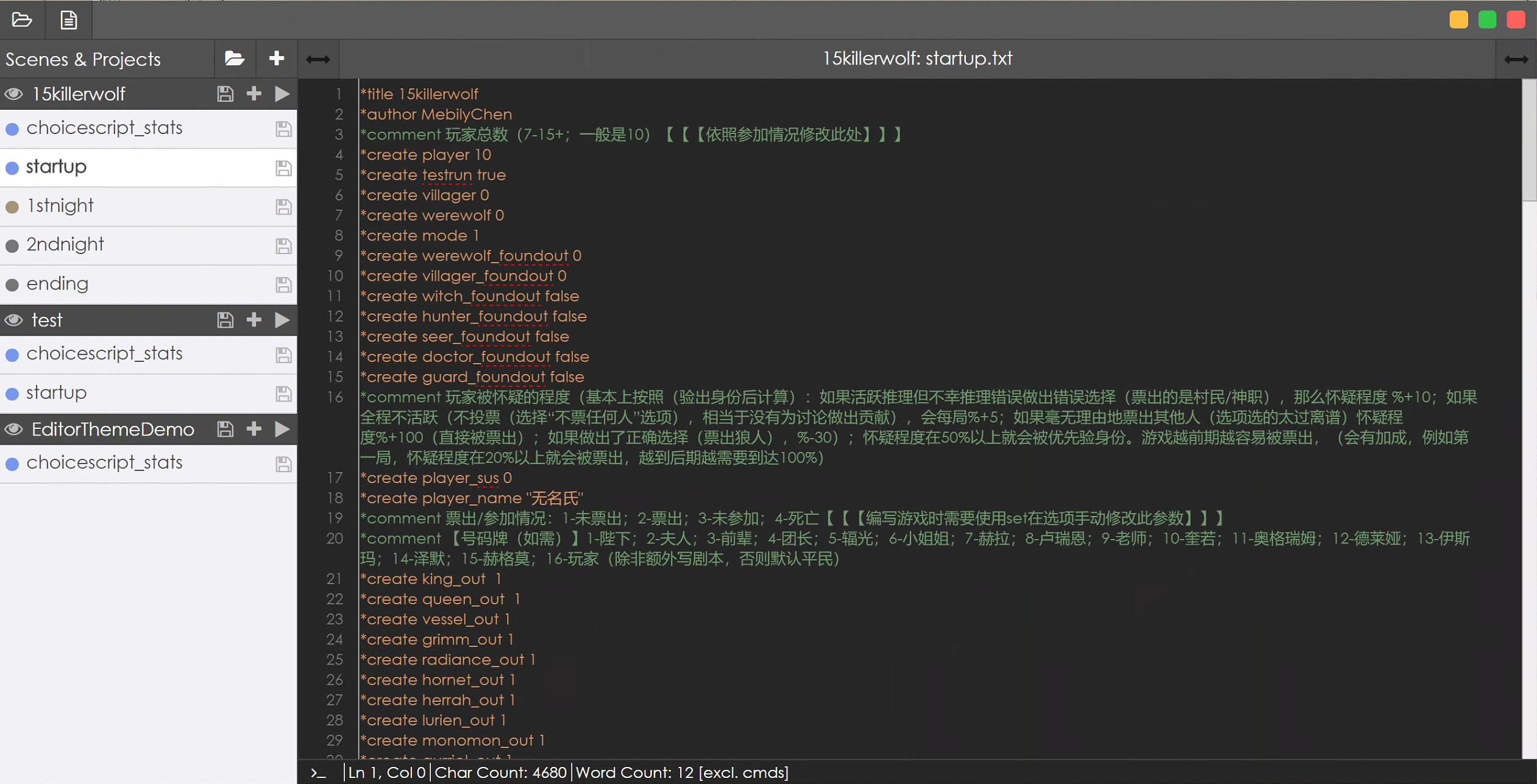
Task: Click line '*create werewolf_foundout 0'
Action: point(470,256)
